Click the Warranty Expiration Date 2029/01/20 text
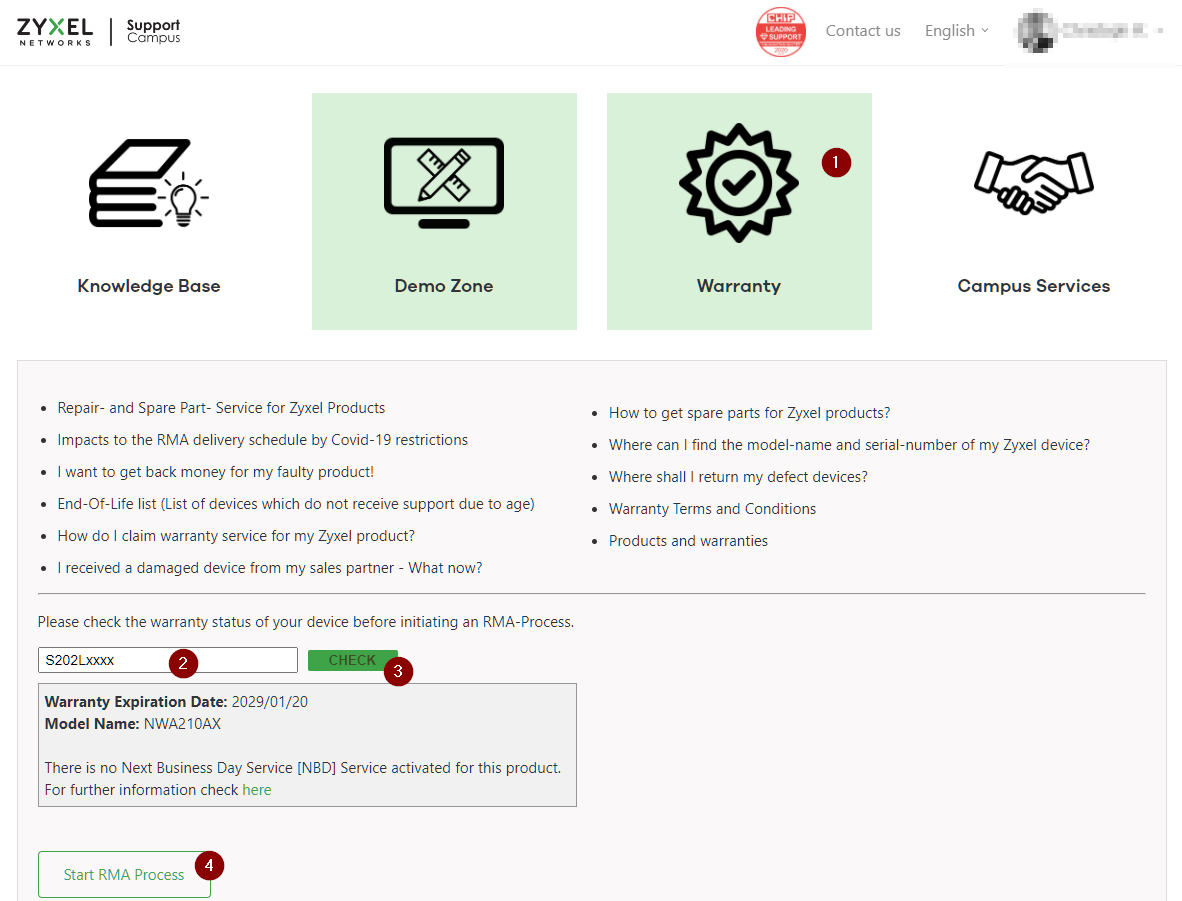The height and width of the screenshot is (901, 1182). pos(176,702)
